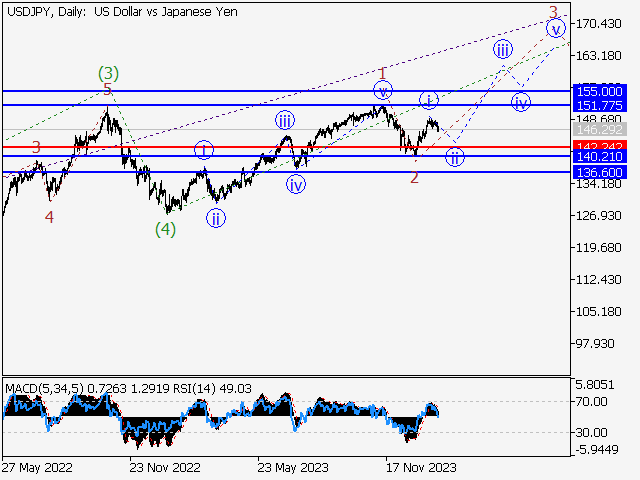
Task: Click the -5.9449 indicator scale value
Action: 597,450
